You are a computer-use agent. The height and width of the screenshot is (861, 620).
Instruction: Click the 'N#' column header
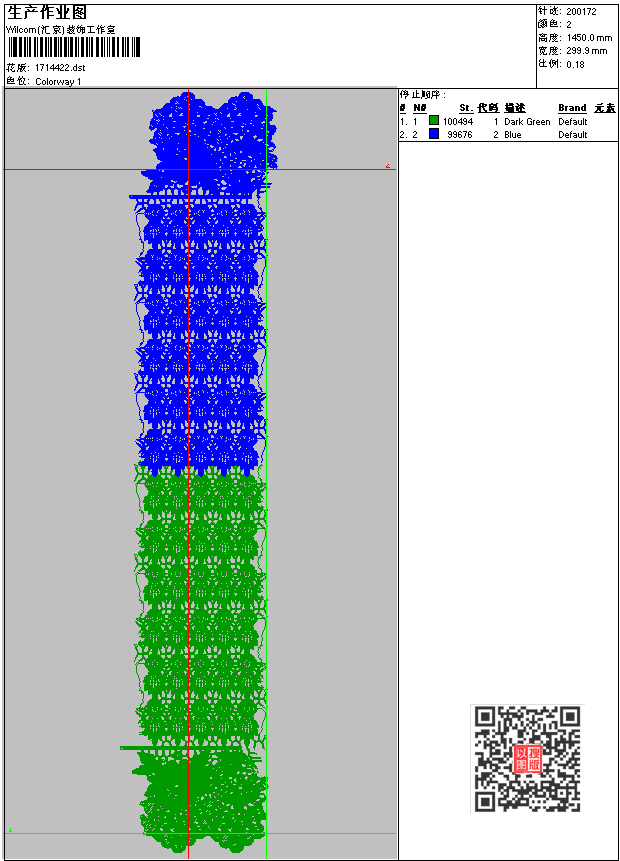[420, 108]
